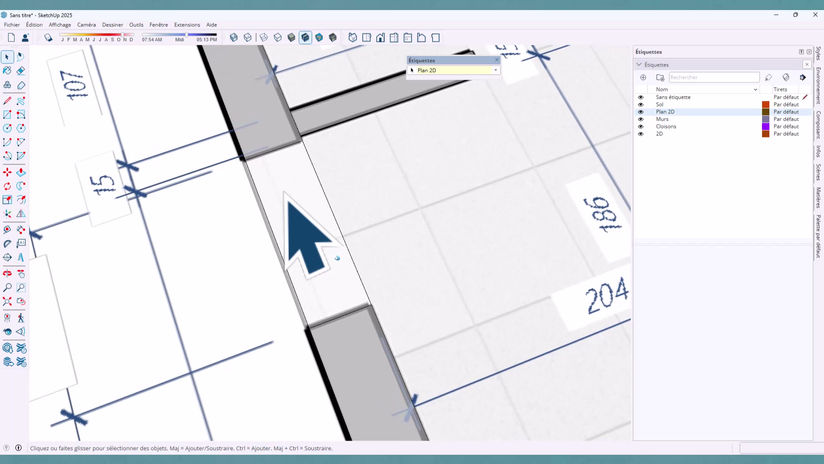Hide the Cloisons label with eye icon
This screenshot has height=464, width=824.
pyautogui.click(x=641, y=127)
